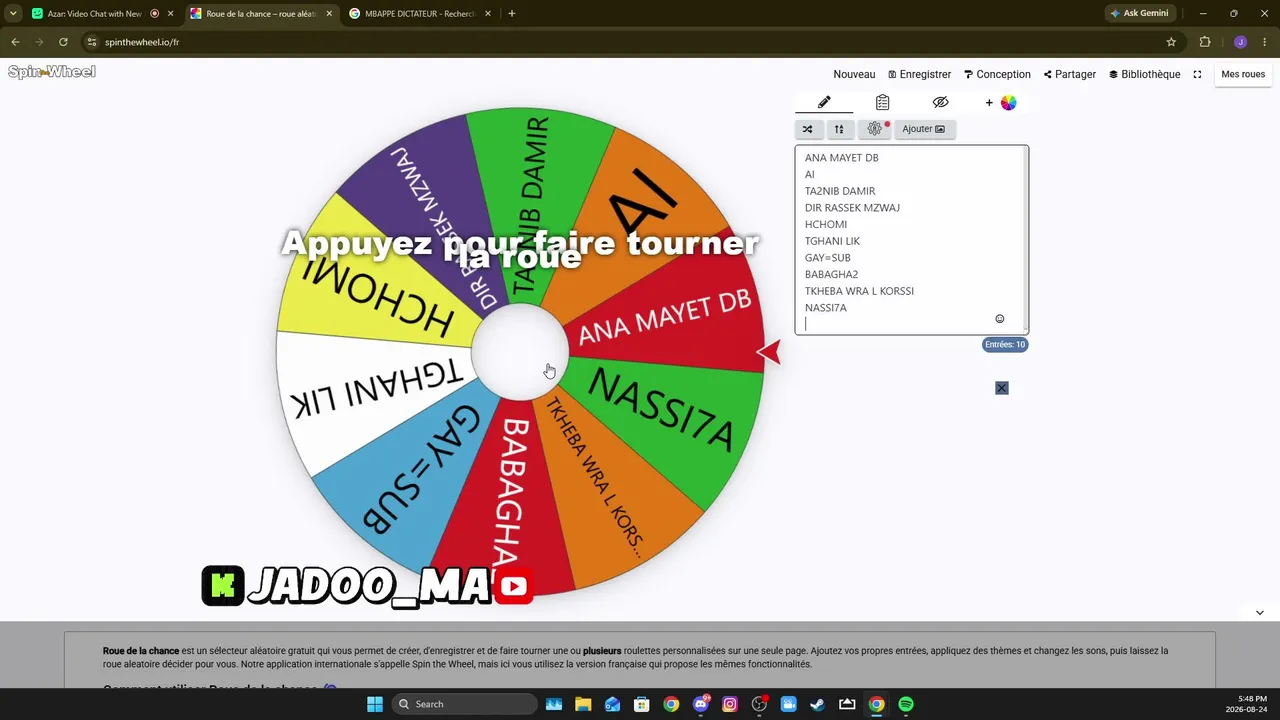1280x720 pixels.
Task: Open Spotify from the taskbar
Action: point(906,704)
